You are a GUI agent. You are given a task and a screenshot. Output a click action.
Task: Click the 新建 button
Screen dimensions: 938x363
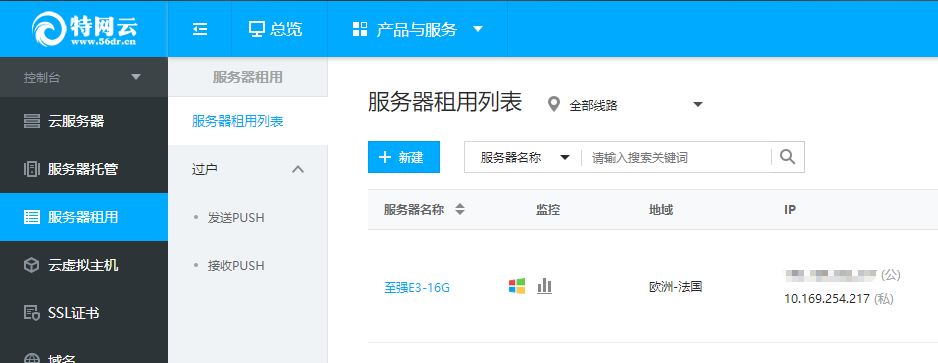point(404,157)
